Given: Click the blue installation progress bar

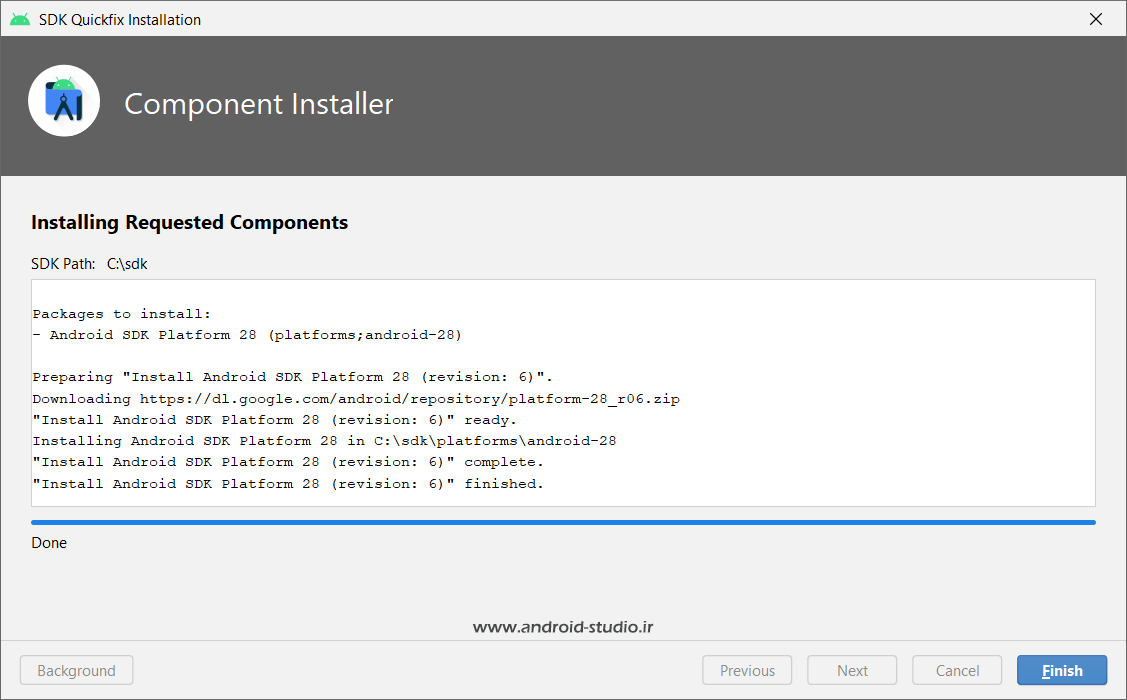Looking at the screenshot, I should click(563, 522).
